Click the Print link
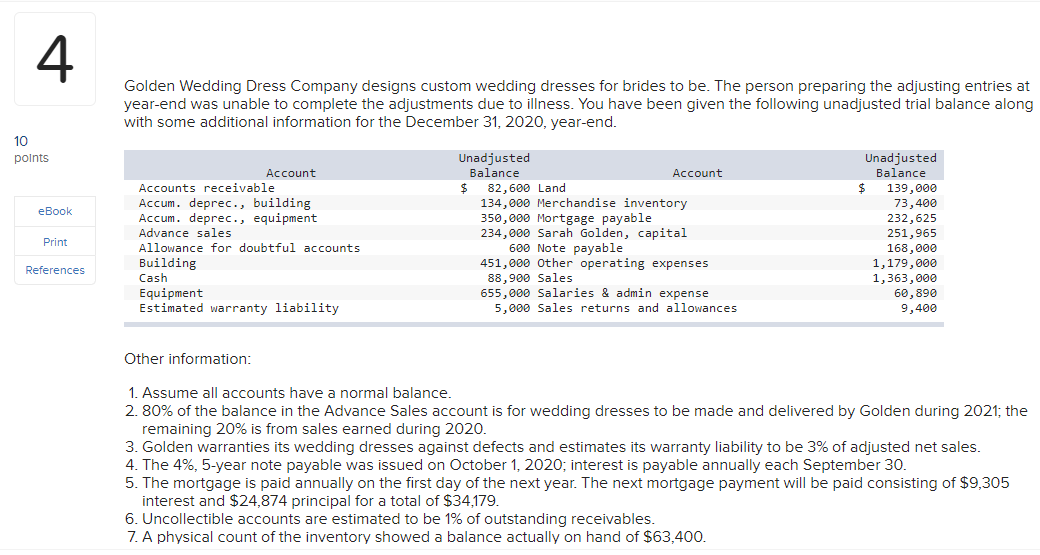Viewport: 1040px width, 555px height. [x=55, y=242]
